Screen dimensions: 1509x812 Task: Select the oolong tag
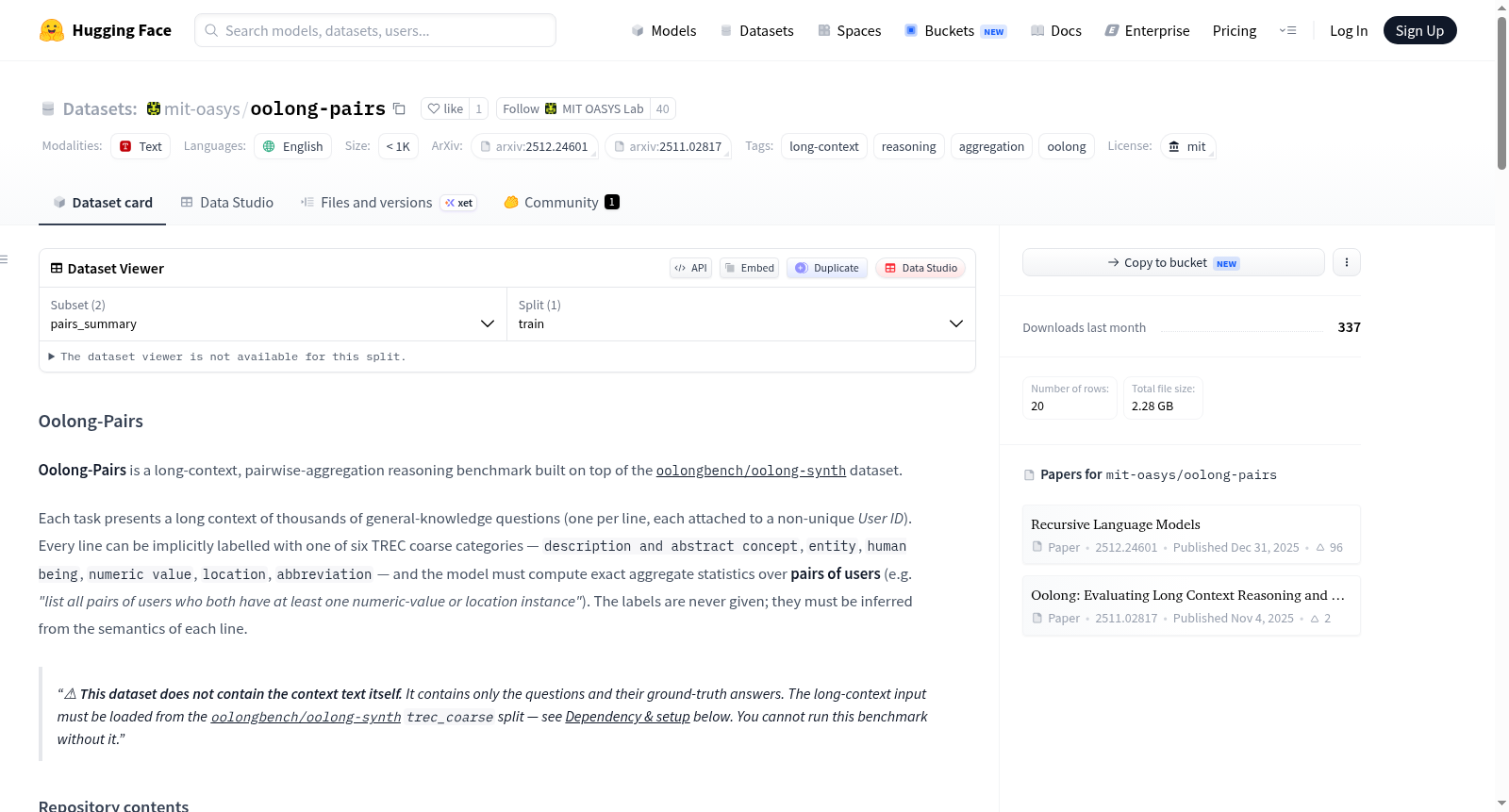click(x=1067, y=146)
